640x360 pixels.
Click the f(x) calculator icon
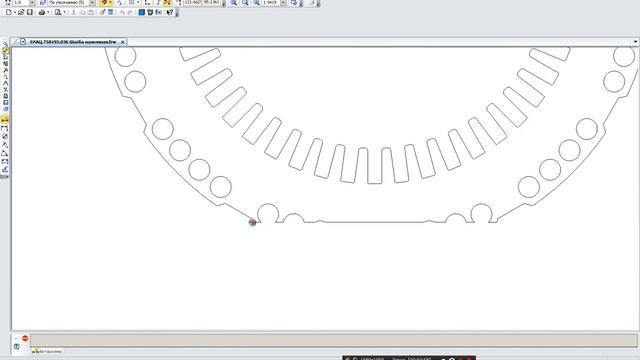point(158,12)
